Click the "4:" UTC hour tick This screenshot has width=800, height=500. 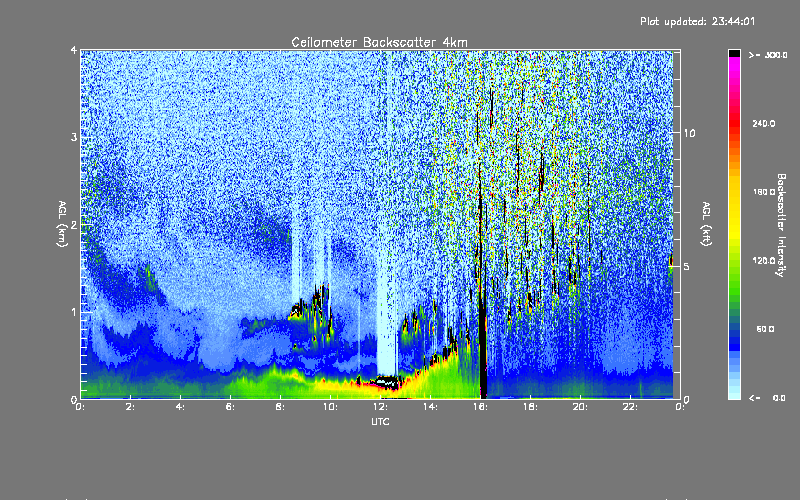pyautogui.click(x=180, y=407)
